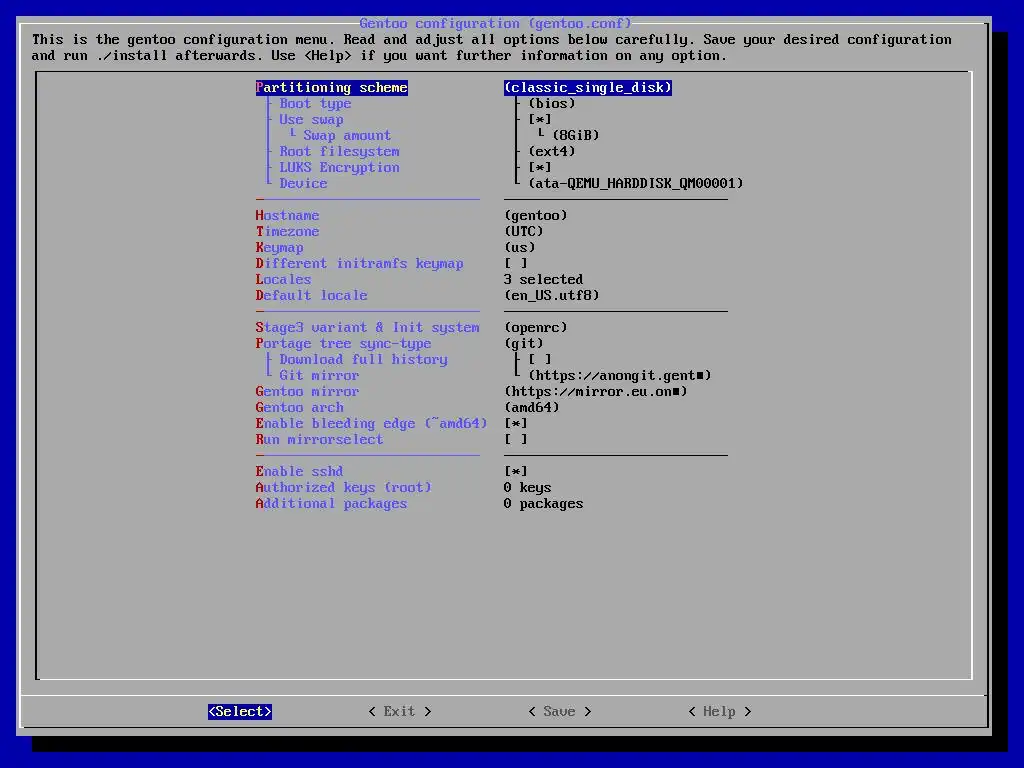Select the Swap amount entry
The image size is (1024, 768).
tap(347, 135)
